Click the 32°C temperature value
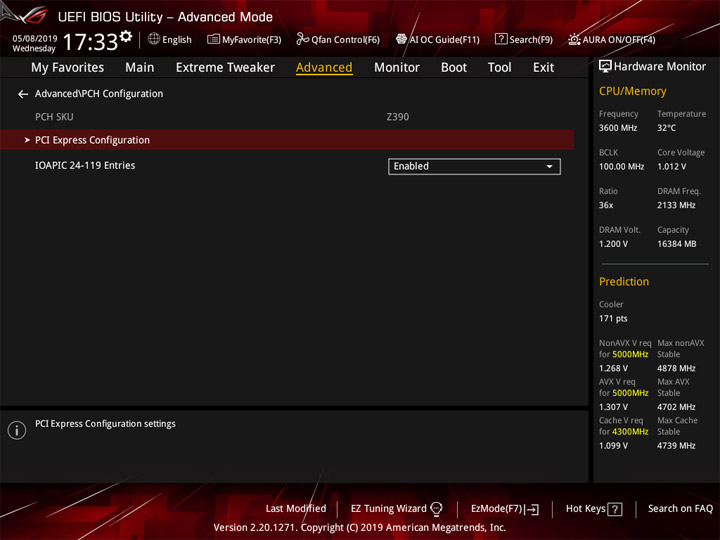The width and height of the screenshot is (720, 540). pos(666,128)
